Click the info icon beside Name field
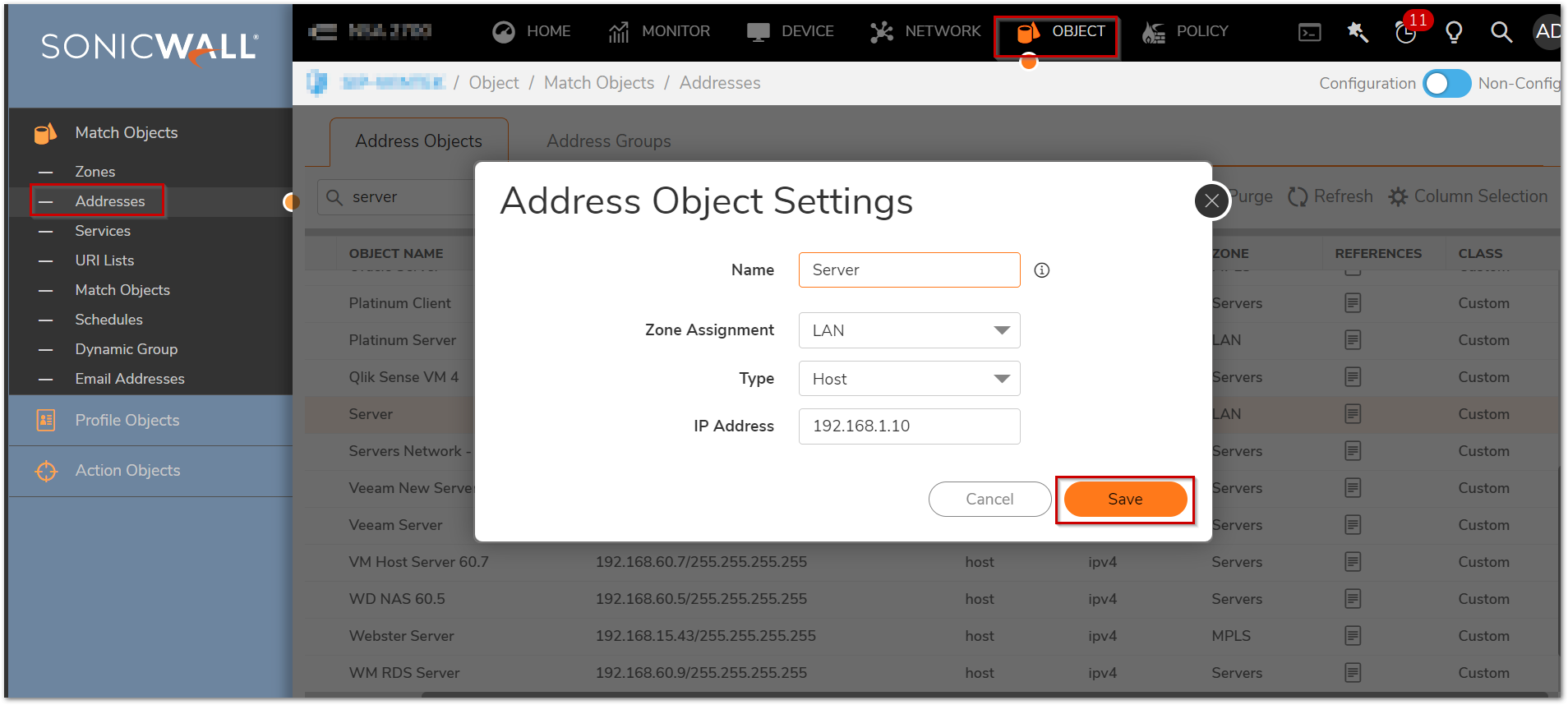This screenshot has height=705, width=1568. [1042, 270]
